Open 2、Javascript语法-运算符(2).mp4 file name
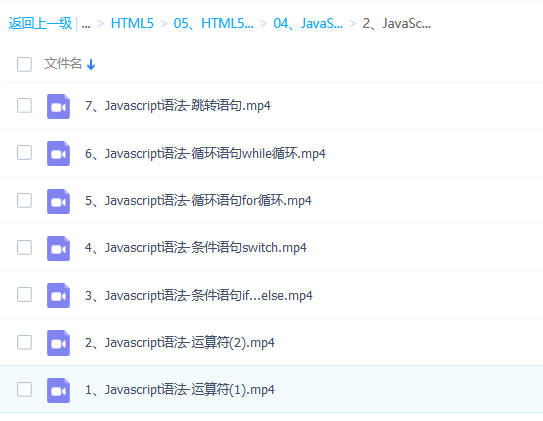The width and height of the screenshot is (543, 421). [x=180, y=343]
